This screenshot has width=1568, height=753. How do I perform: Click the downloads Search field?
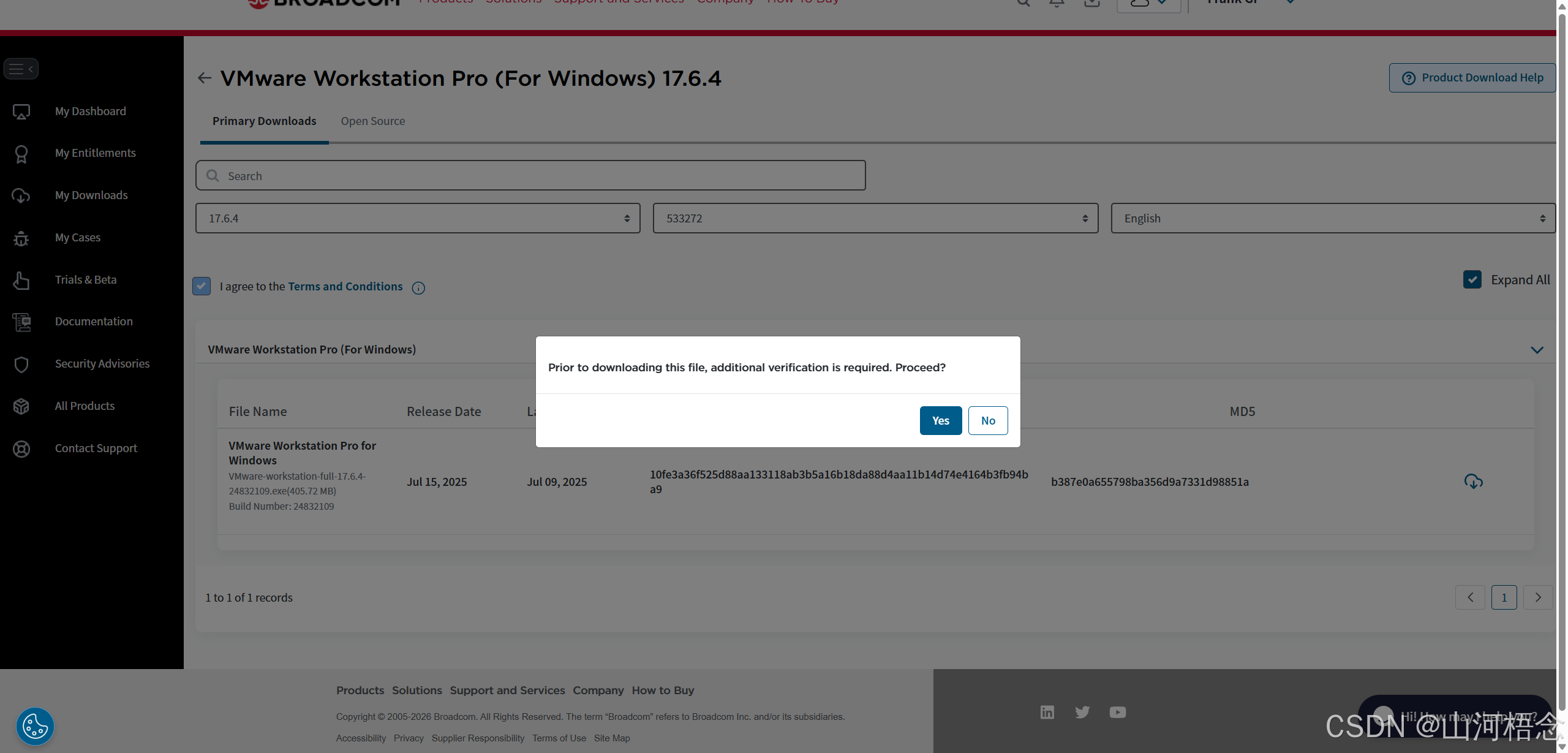pyautogui.click(x=530, y=176)
